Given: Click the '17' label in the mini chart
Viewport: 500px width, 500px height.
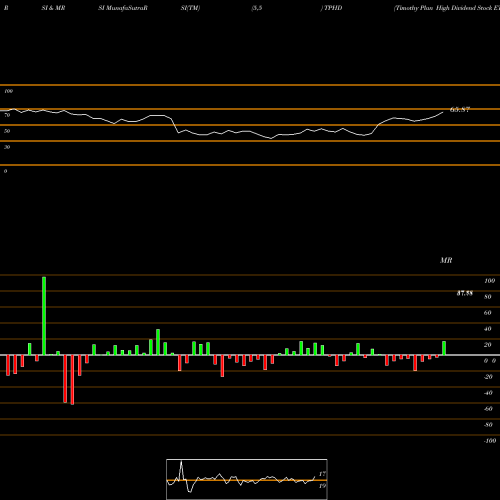Looking at the screenshot, I should 322,474.
